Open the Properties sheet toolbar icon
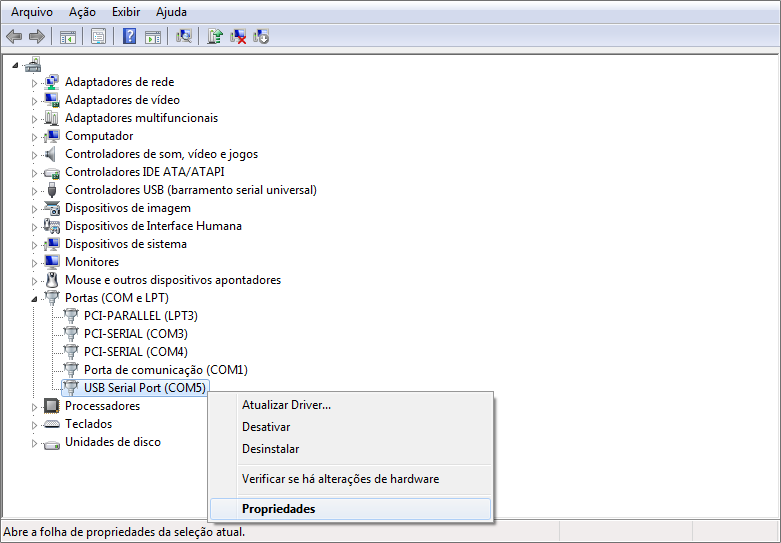 [x=98, y=37]
